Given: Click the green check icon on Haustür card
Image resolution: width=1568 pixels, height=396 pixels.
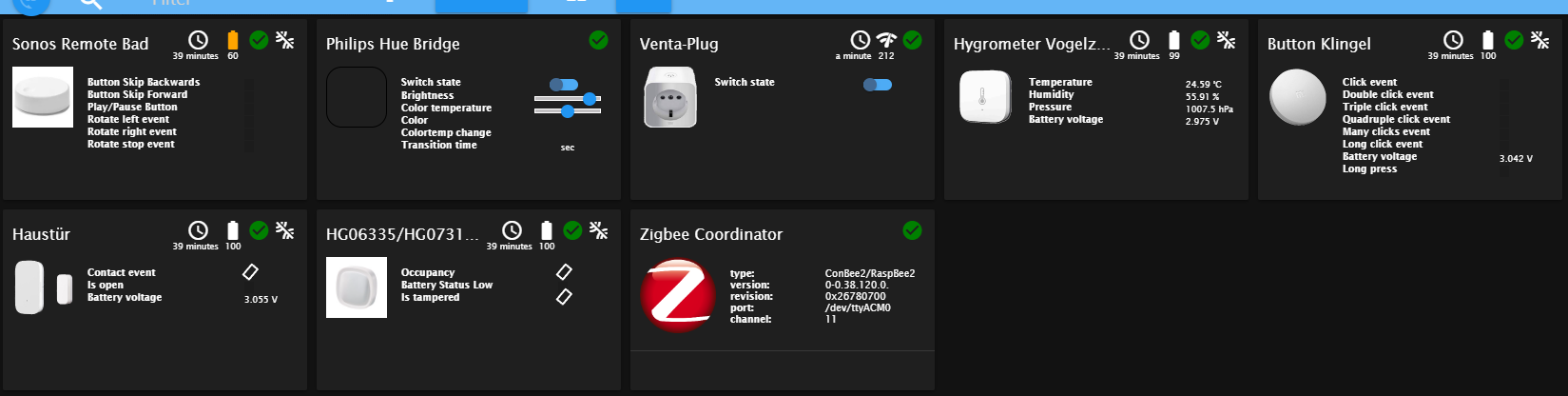Looking at the screenshot, I should coord(259,230).
